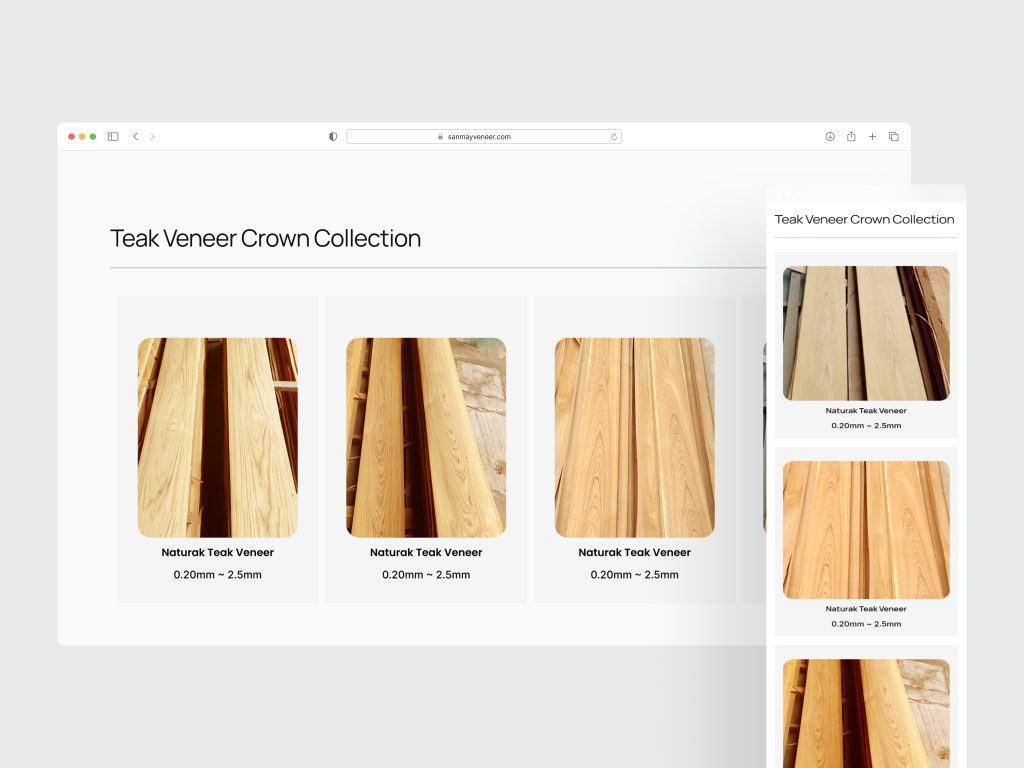The image size is (1024, 768).
Task: Open the privacy shield report icon
Action: click(333, 137)
